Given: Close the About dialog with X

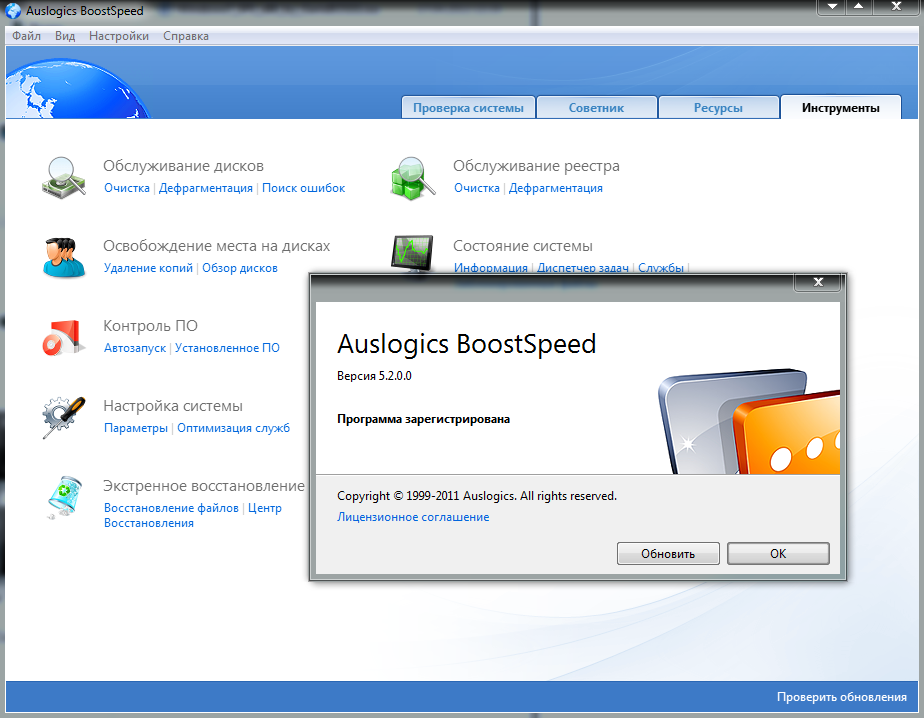Looking at the screenshot, I should tap(819, 282).
